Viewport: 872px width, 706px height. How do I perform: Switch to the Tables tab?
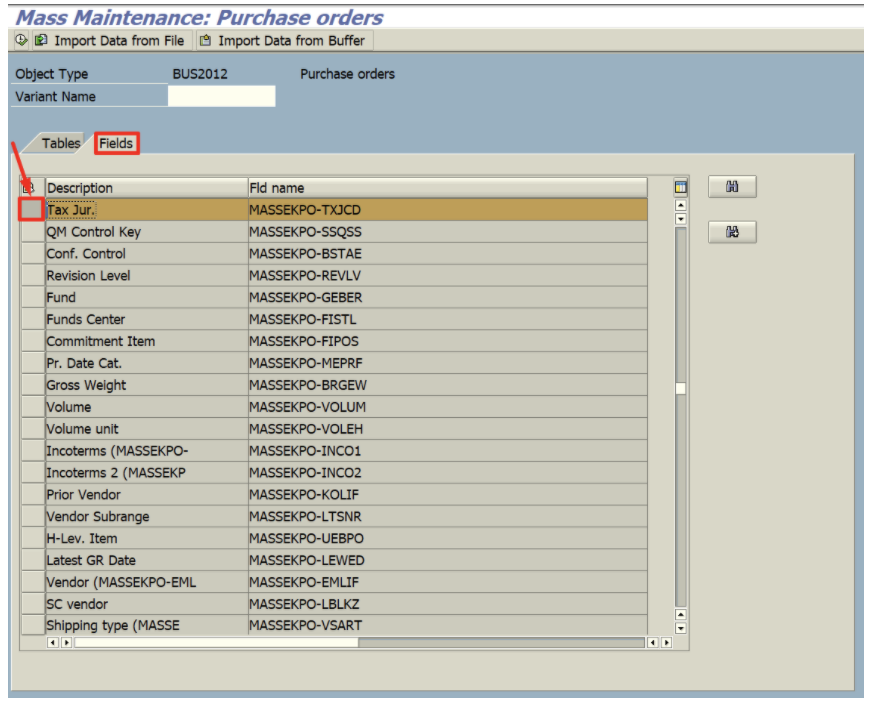(60, 143)
